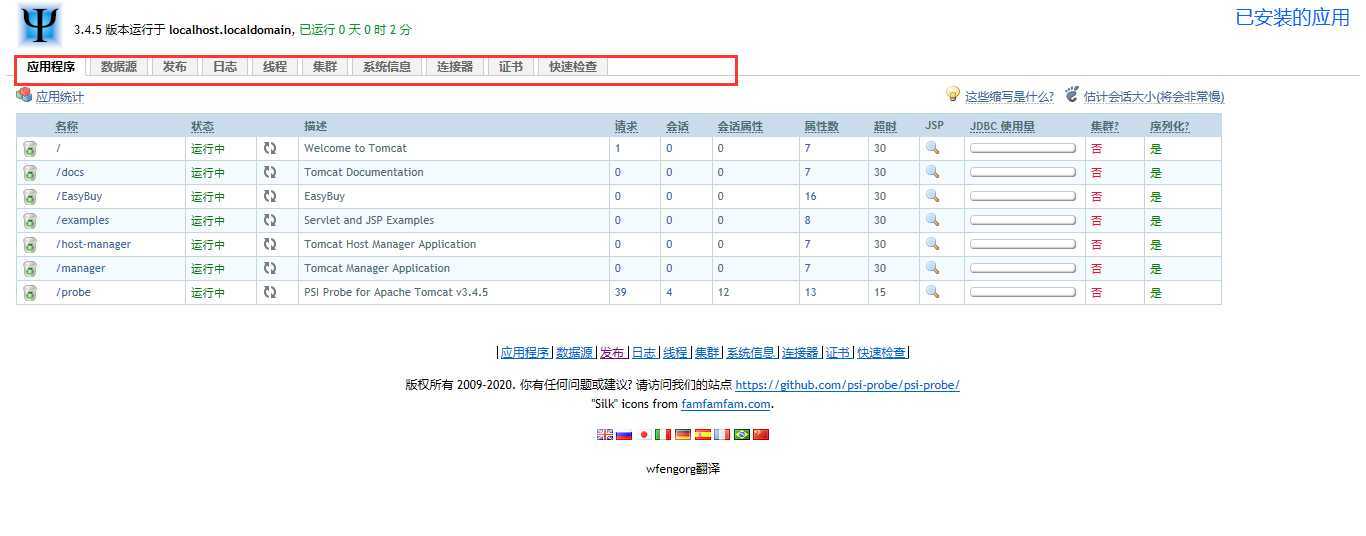
Task: Open the 日志 tab
Action: [x=225, y=67]
